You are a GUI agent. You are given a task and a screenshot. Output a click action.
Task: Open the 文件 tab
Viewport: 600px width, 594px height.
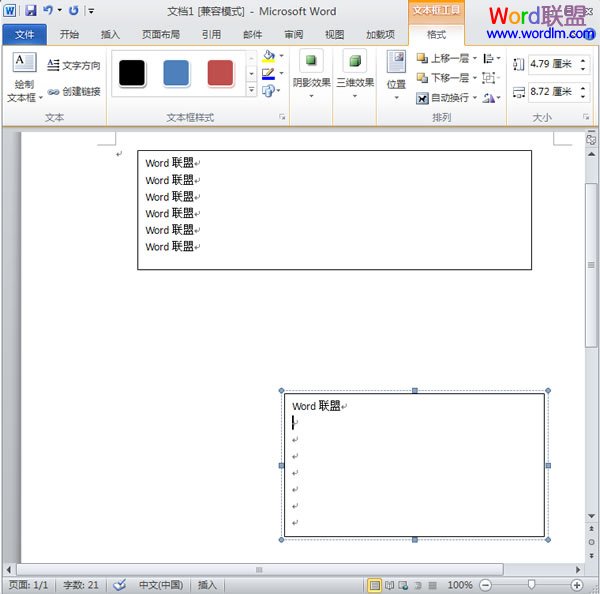click(x=24, y=35)
